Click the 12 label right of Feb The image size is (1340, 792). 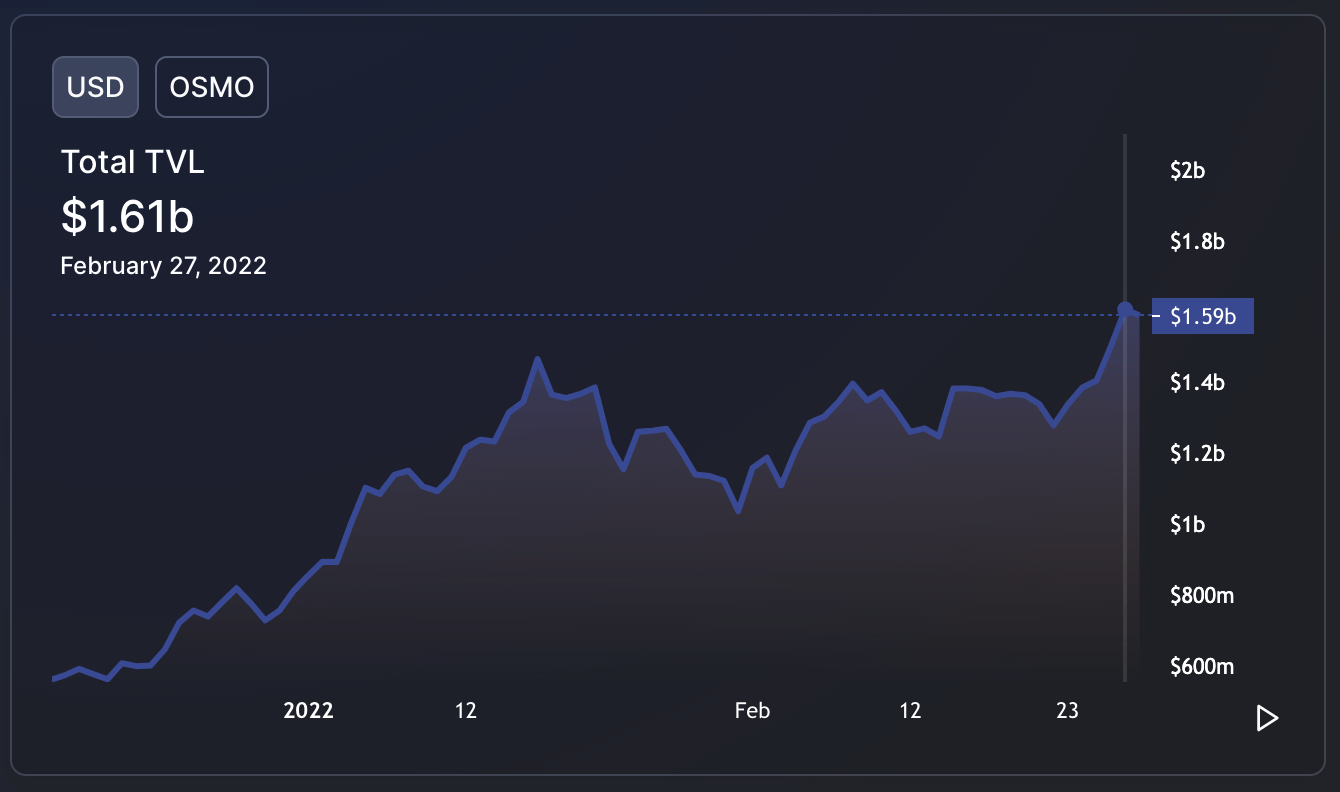pos(910,711)
